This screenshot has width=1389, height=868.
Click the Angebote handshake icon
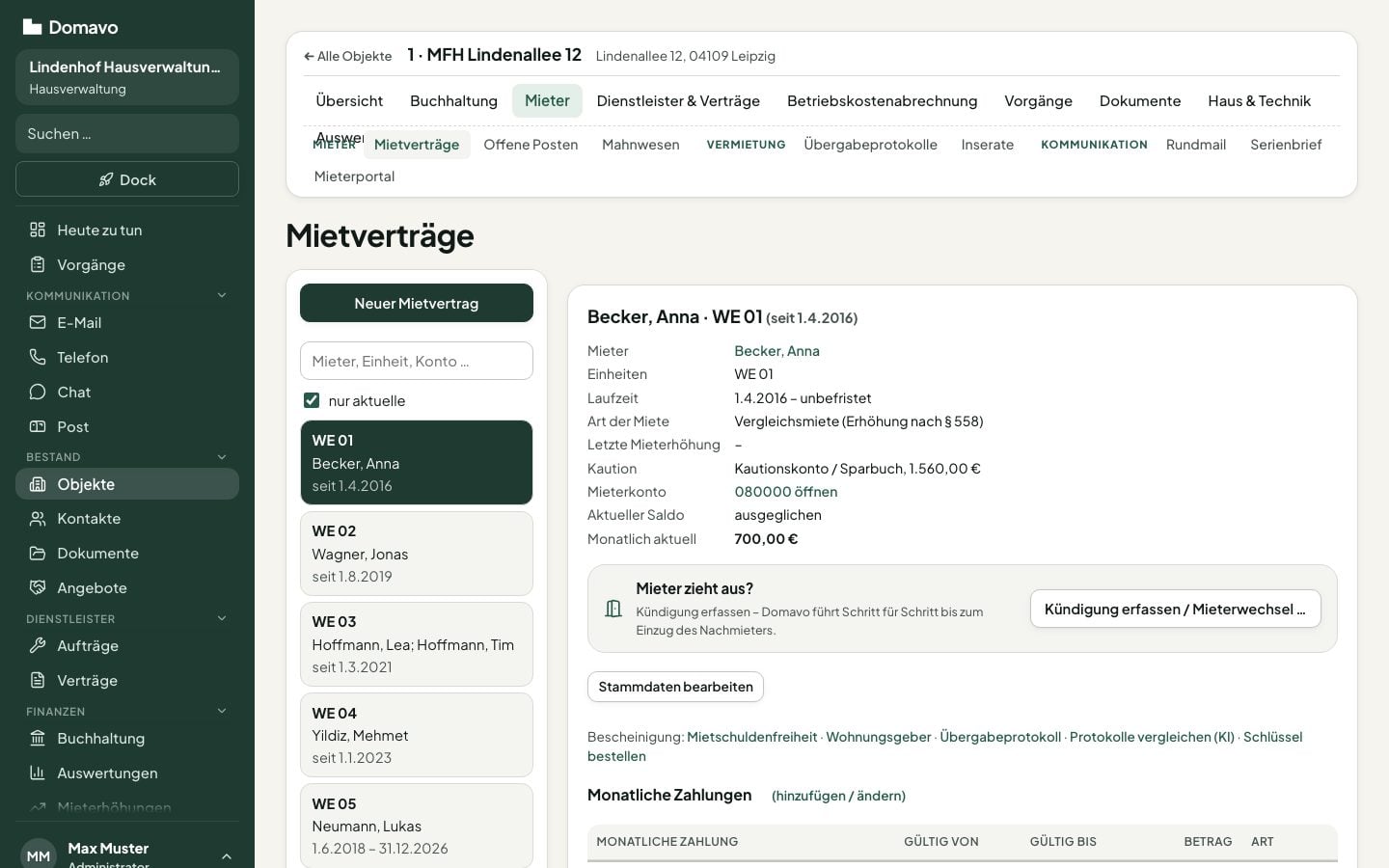(x=38, y=587)
